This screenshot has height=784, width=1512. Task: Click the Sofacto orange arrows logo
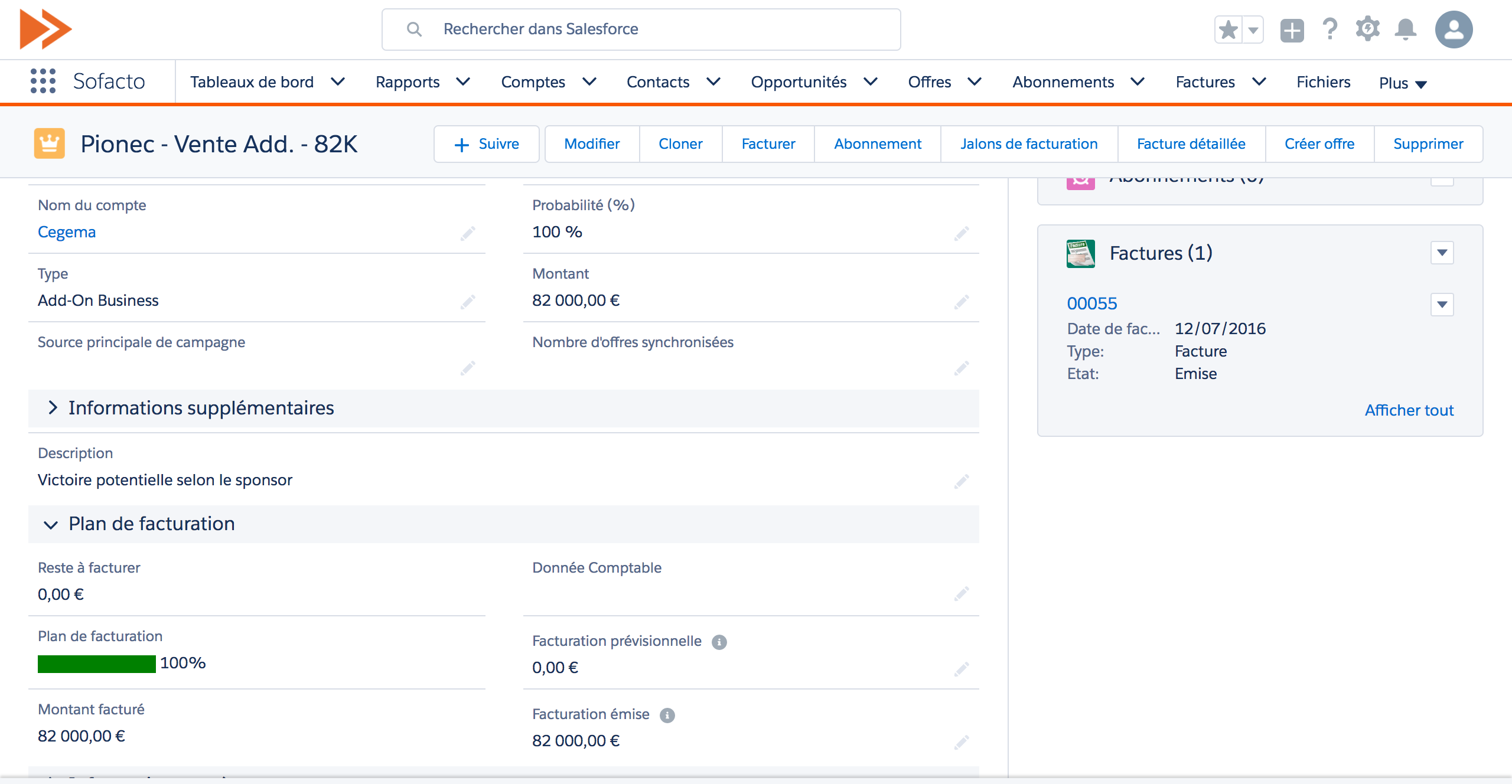point(45,29)
